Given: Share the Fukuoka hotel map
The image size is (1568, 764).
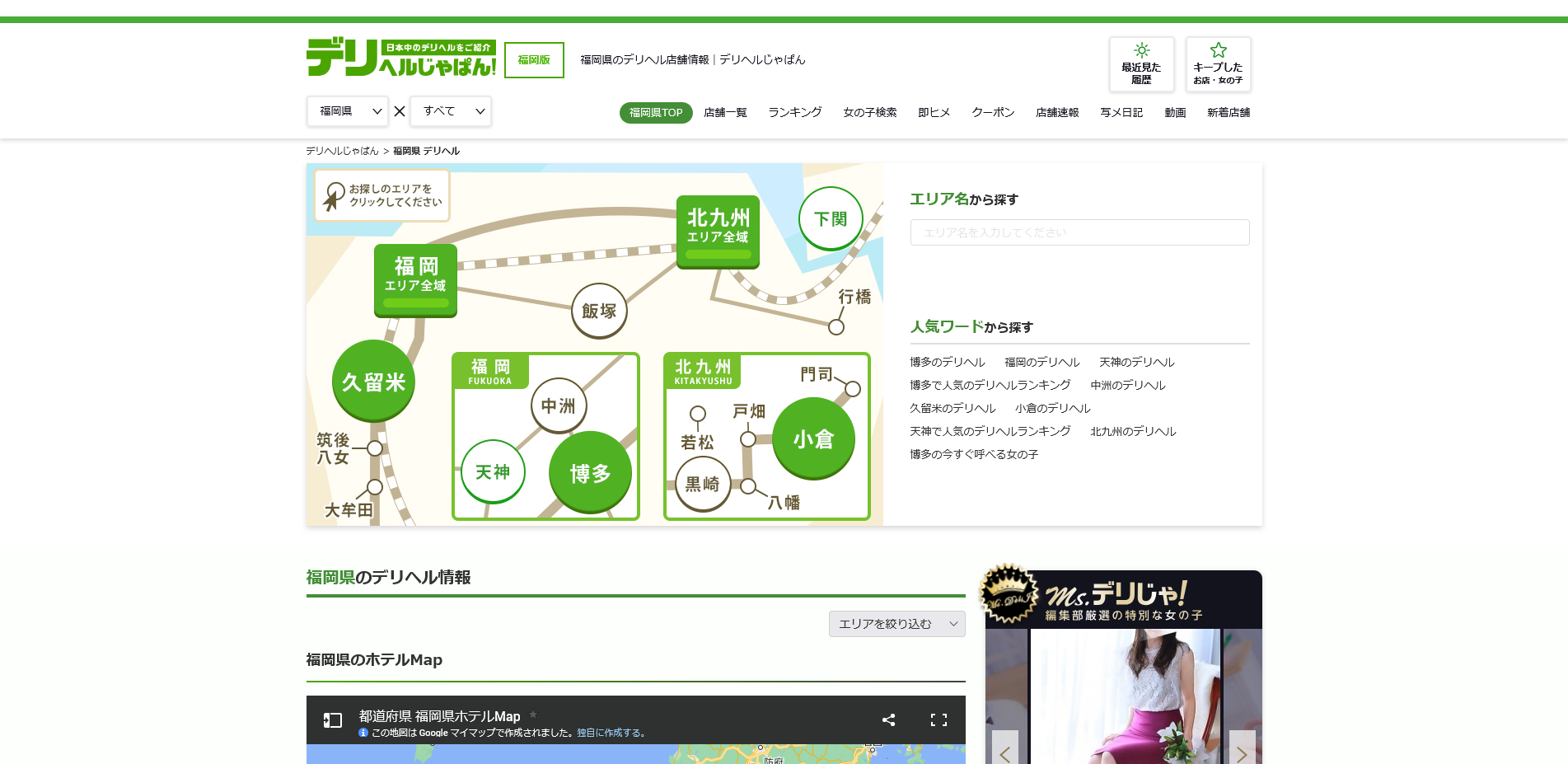Looking at the screenshot, I should click(888, 719).
